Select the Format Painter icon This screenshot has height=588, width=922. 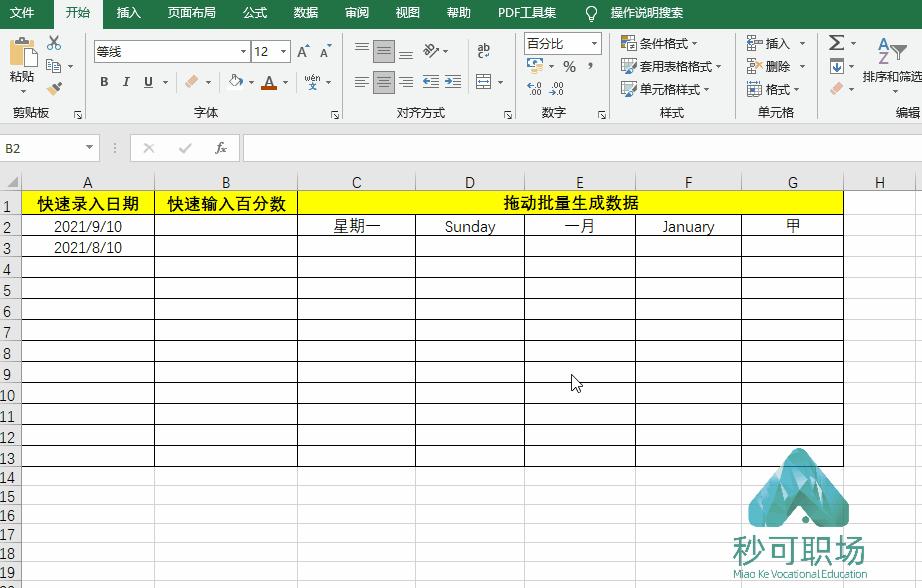coord(54,88)
